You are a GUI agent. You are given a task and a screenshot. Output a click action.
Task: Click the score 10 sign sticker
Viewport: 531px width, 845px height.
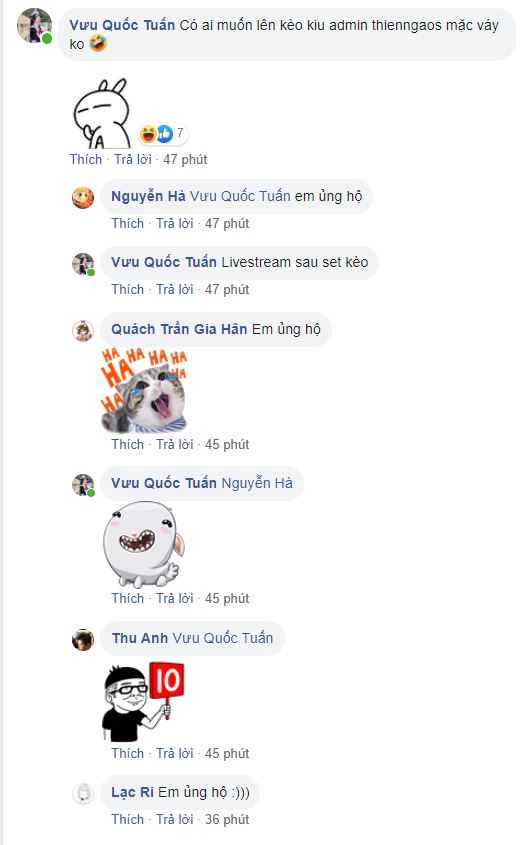click(144, 702)
